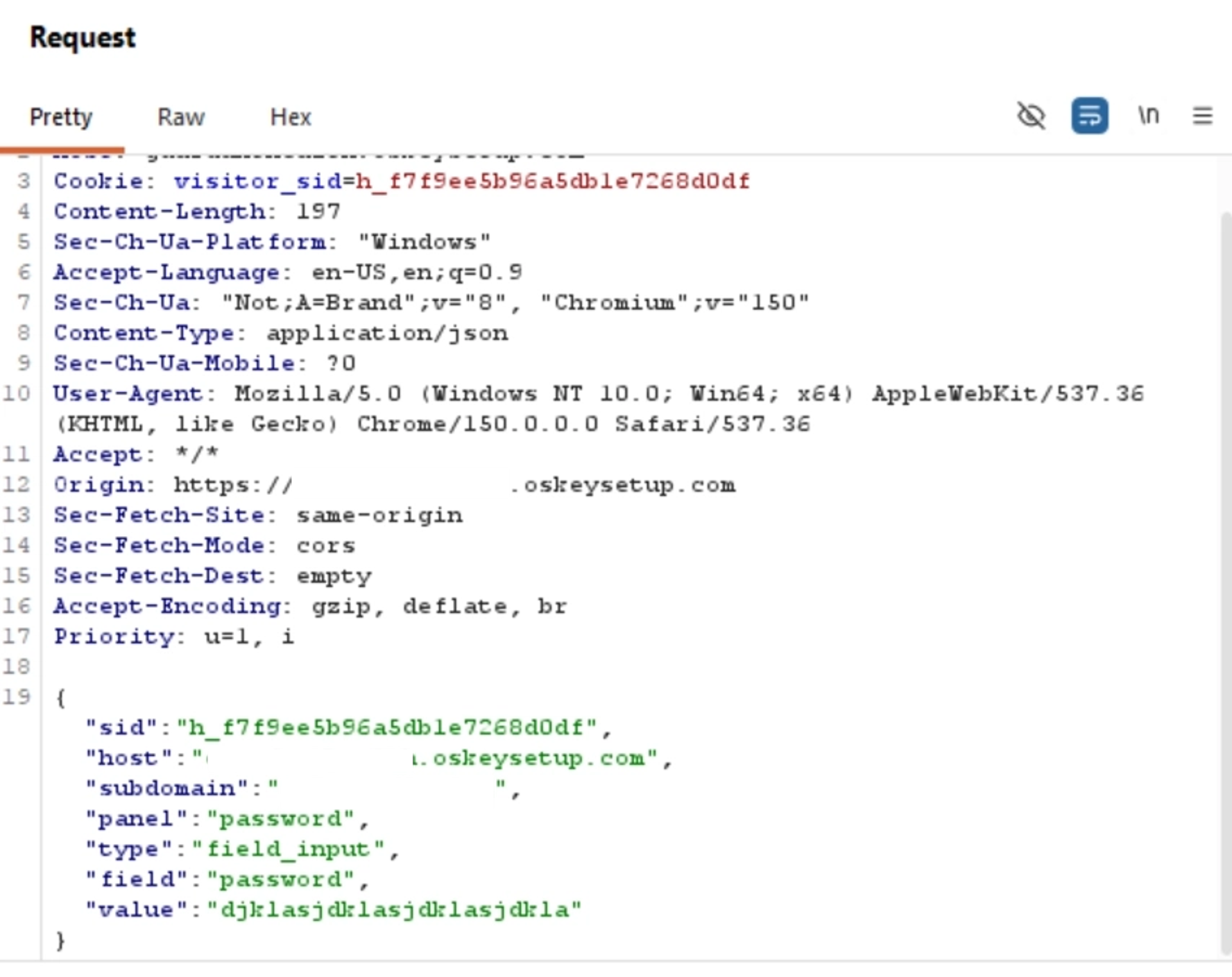The width and height of the screenshot is (1232, 977).
Task: Click the Sec-Ch-Ua "Chromium" header line
Action: pyautogui.click(x=431, y=302)
